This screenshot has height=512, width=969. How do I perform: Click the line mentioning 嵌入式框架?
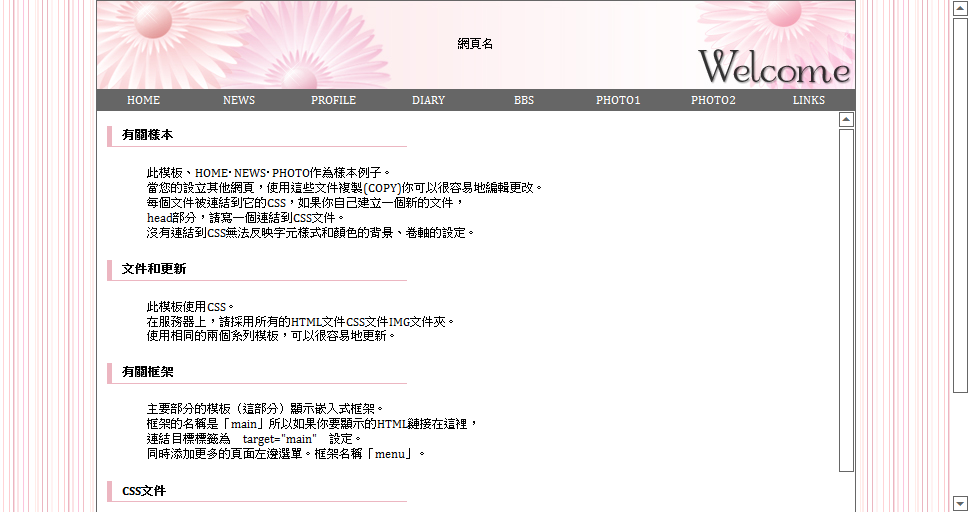tap(266, 409)
